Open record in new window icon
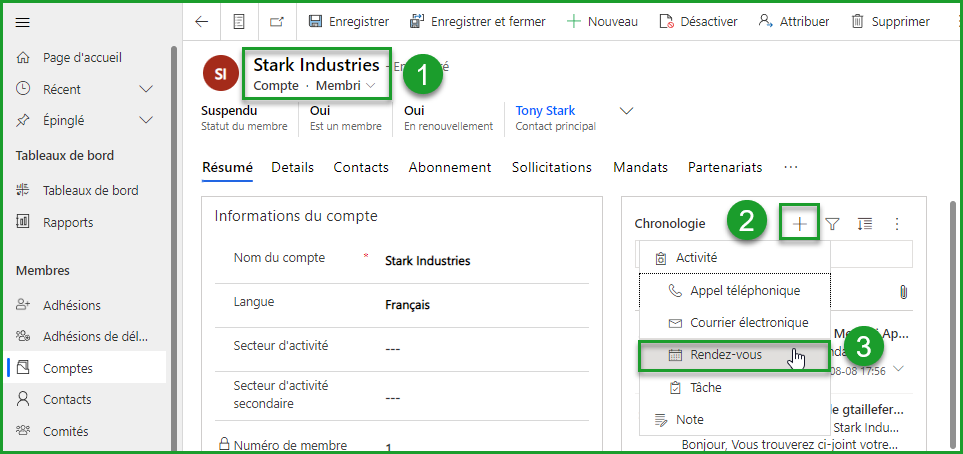 click(275, 21)
